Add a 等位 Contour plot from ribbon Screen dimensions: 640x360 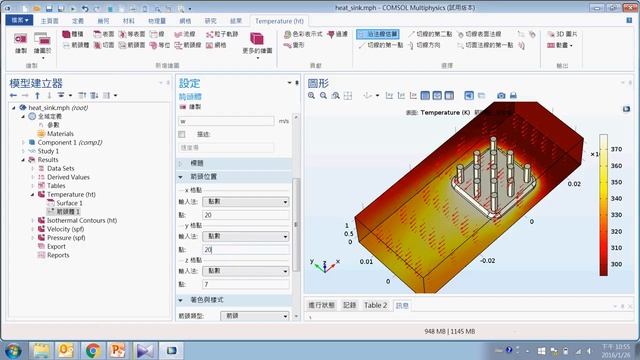pyautogui.click(x=160, y=45)
